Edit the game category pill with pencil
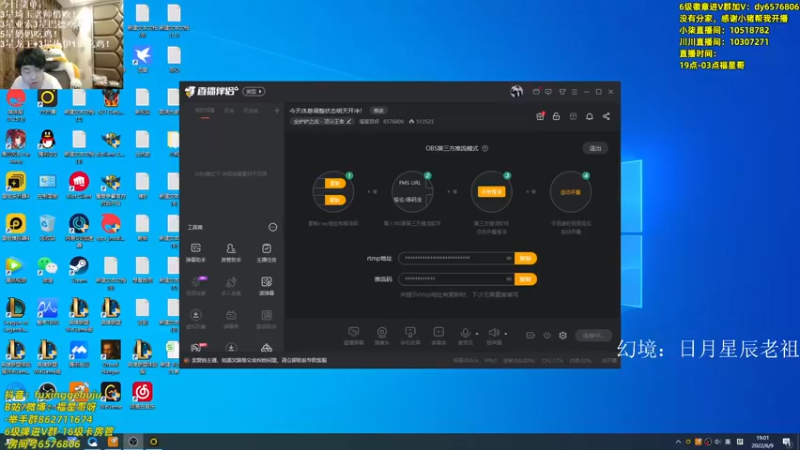Image resolution: width=800 pixels, height=450 pixels. [322, 121]
